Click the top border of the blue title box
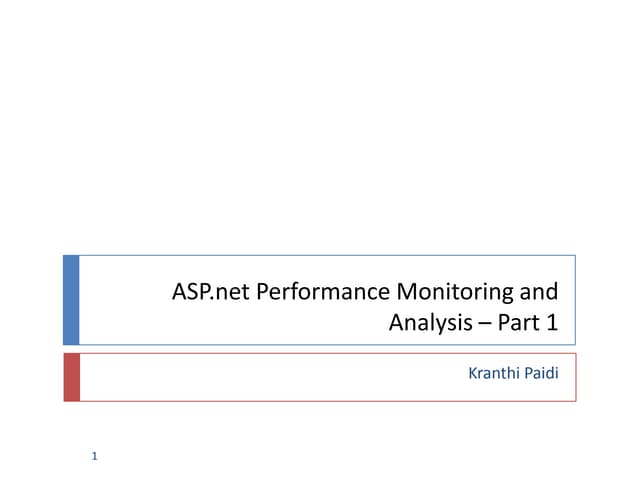The image size is (640, 480). [320, 255]
